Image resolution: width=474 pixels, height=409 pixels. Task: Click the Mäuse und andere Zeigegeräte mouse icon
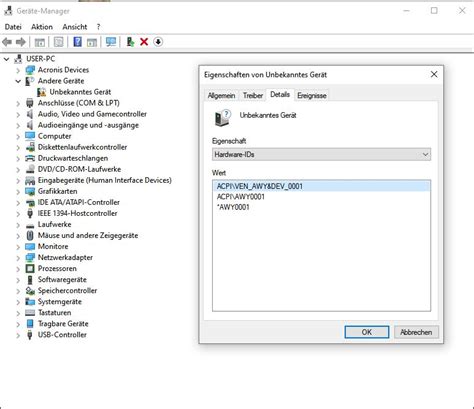[x=30, y=235]
